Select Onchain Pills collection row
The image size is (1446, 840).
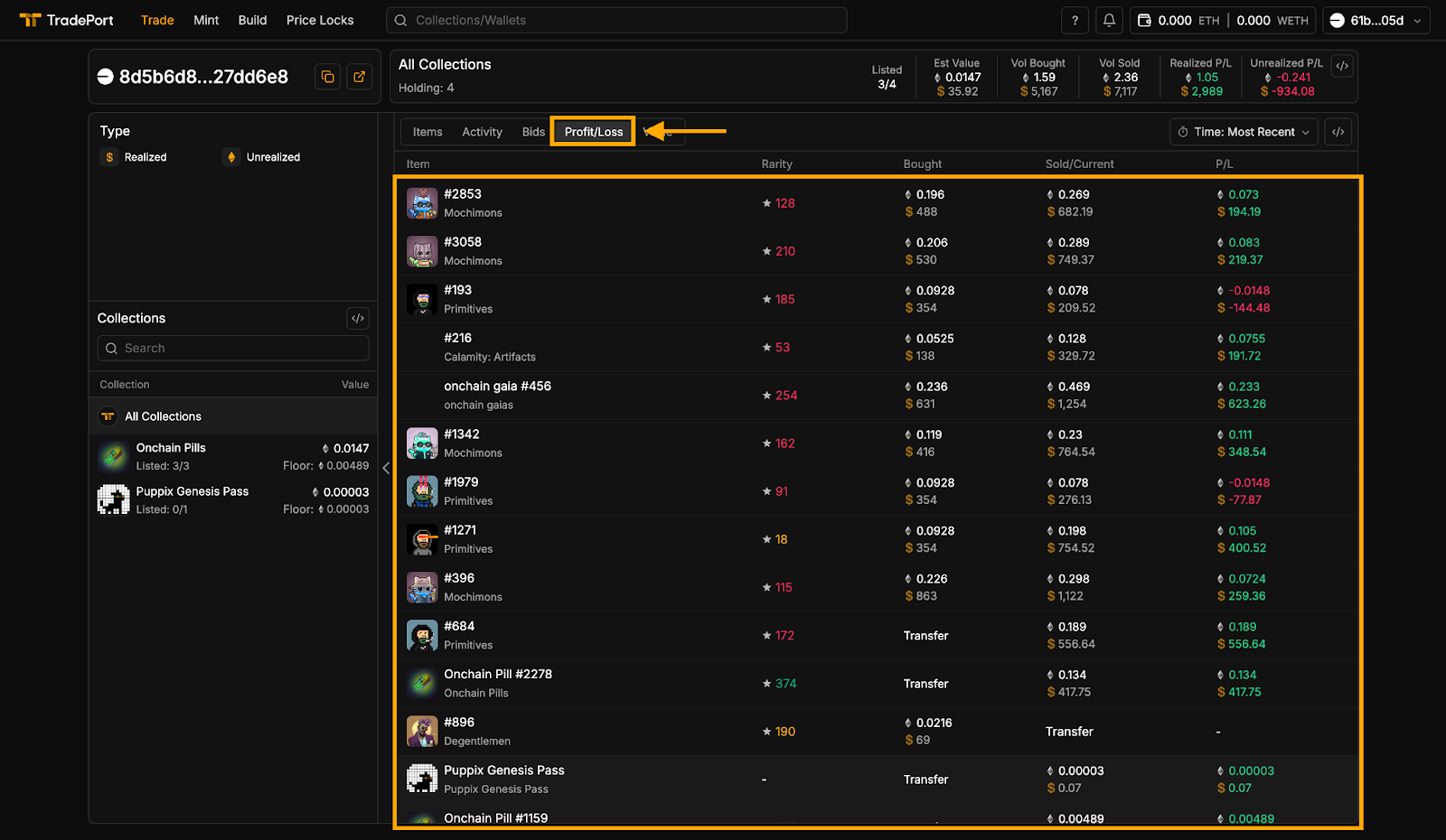click(233, 456)
